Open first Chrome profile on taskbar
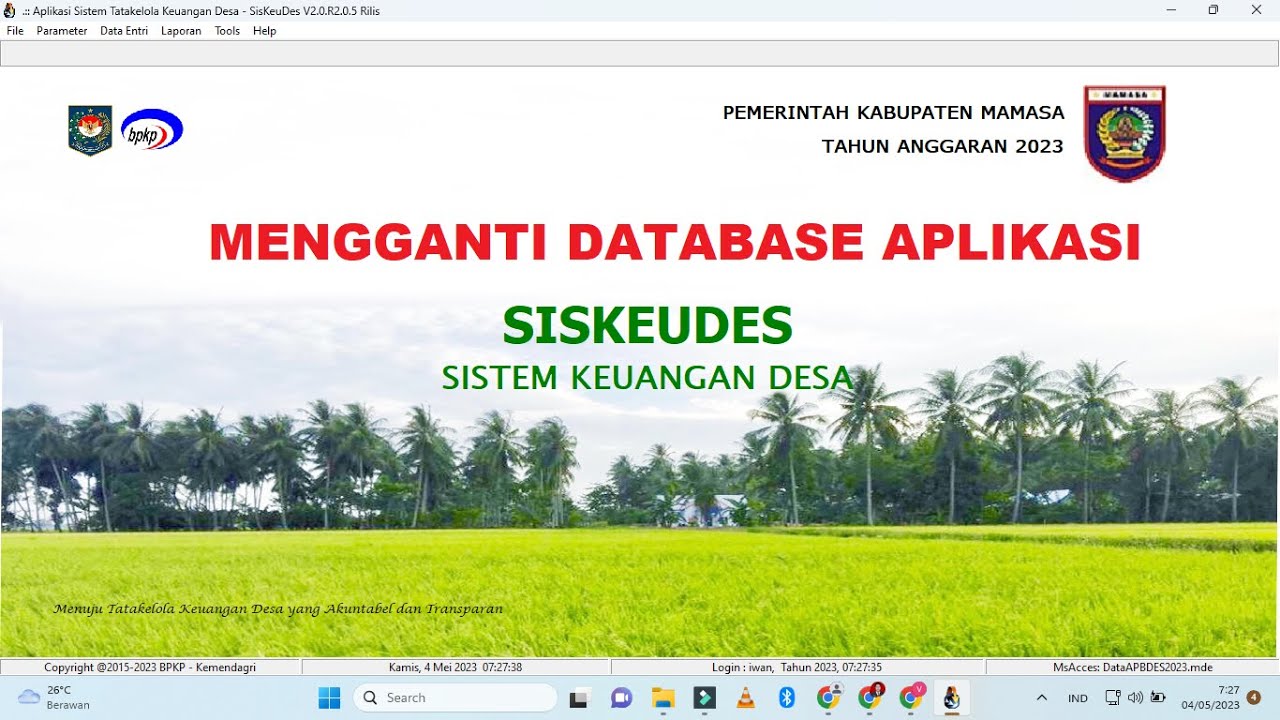 click(829, 697)
